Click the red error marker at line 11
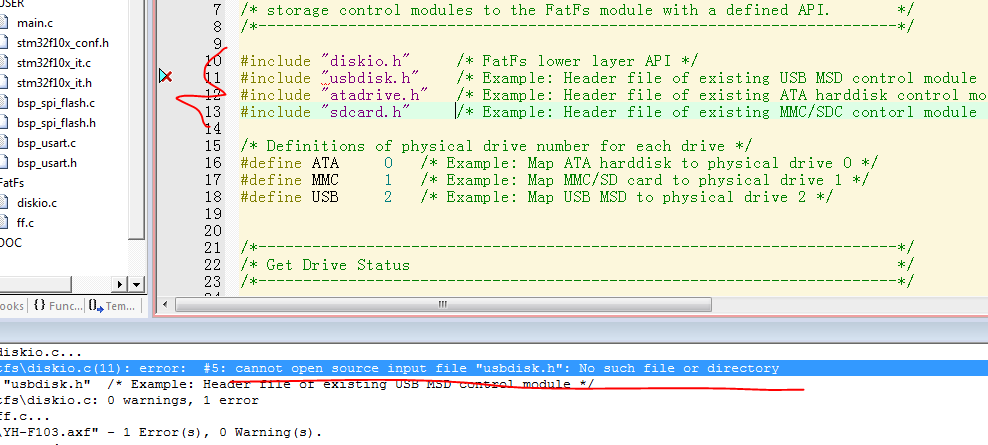This screenshot has width=988, height=445. pyautogui.click(x=166, y=76)
